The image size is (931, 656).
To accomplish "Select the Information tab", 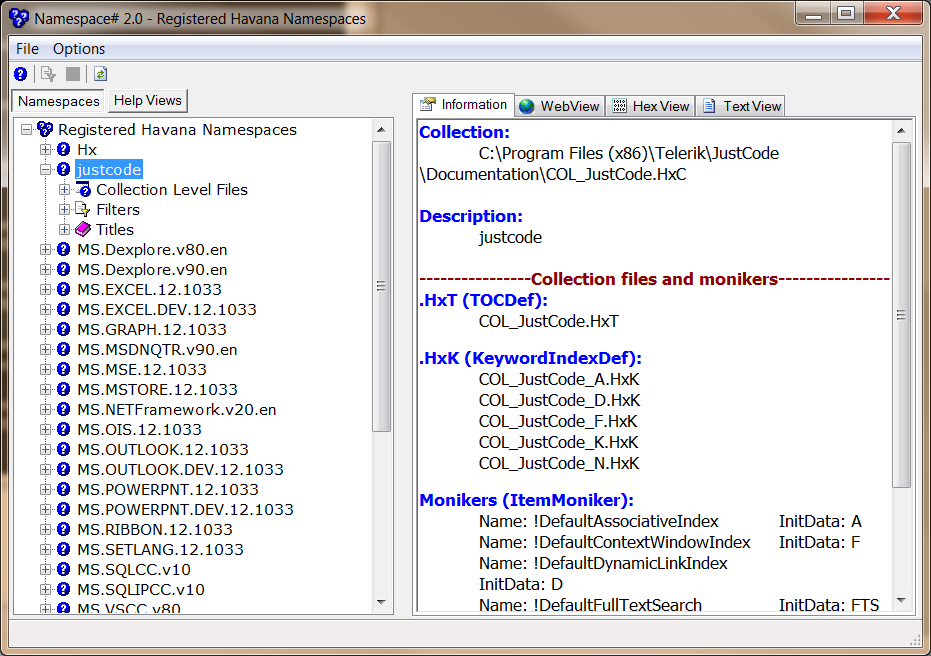I will [x=463, y=104].
